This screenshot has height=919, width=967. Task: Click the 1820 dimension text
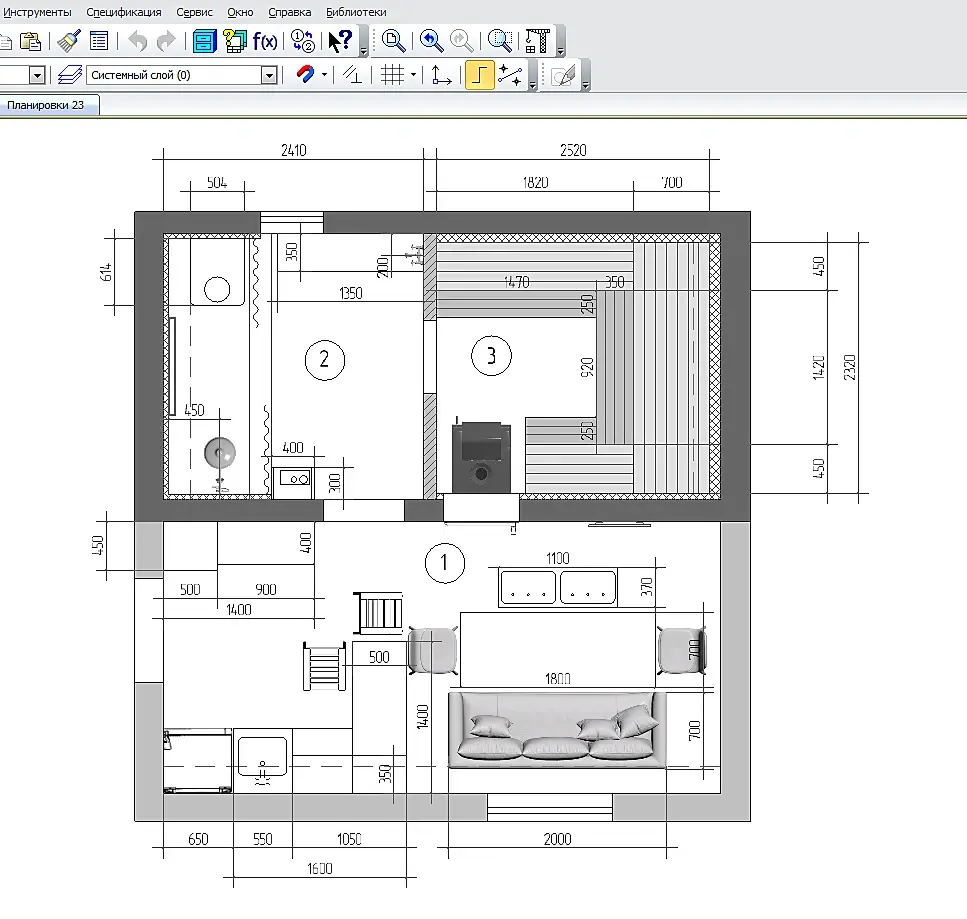(535, 183)
